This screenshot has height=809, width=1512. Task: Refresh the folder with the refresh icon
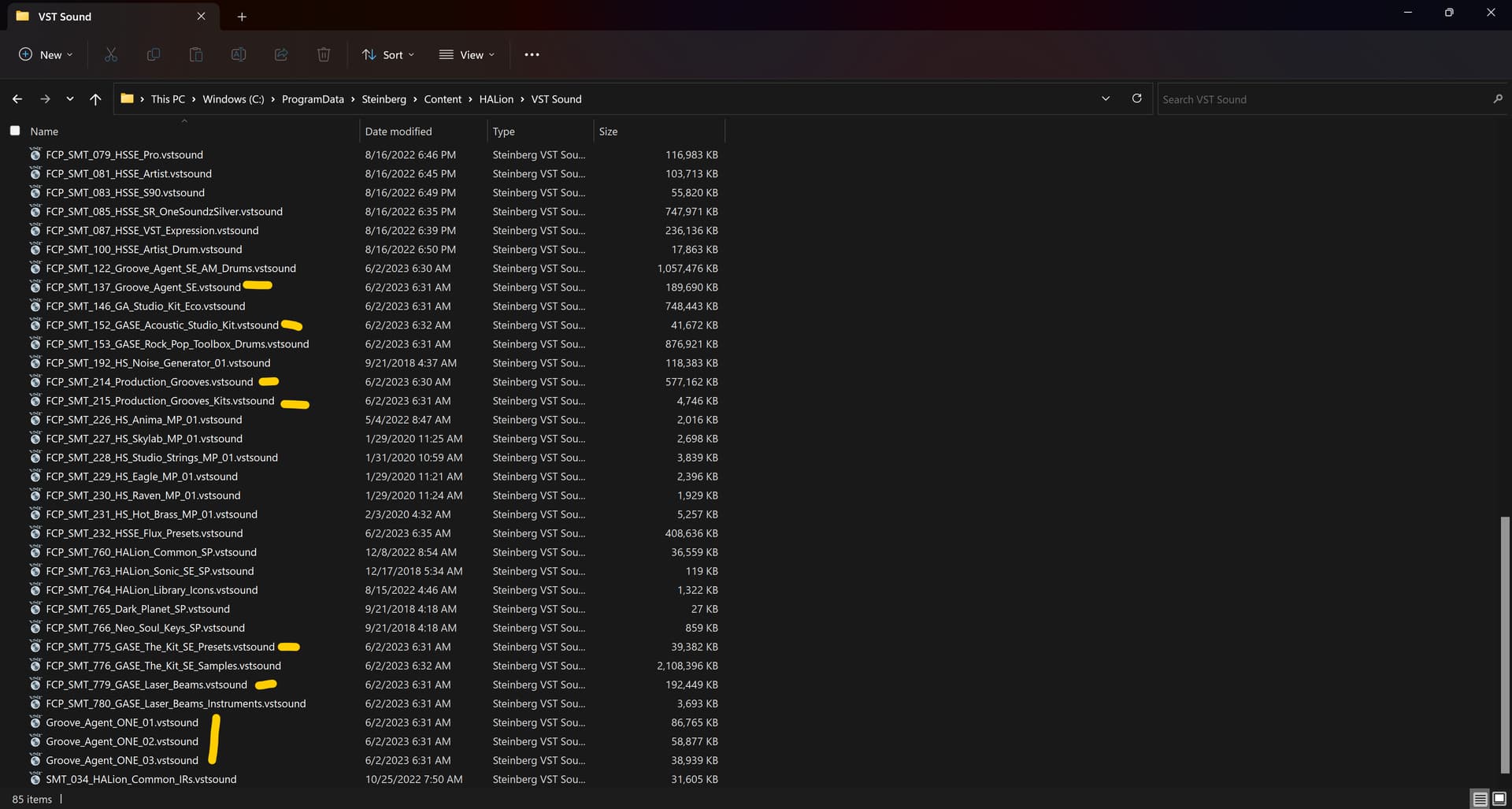tap(1136, 98)
